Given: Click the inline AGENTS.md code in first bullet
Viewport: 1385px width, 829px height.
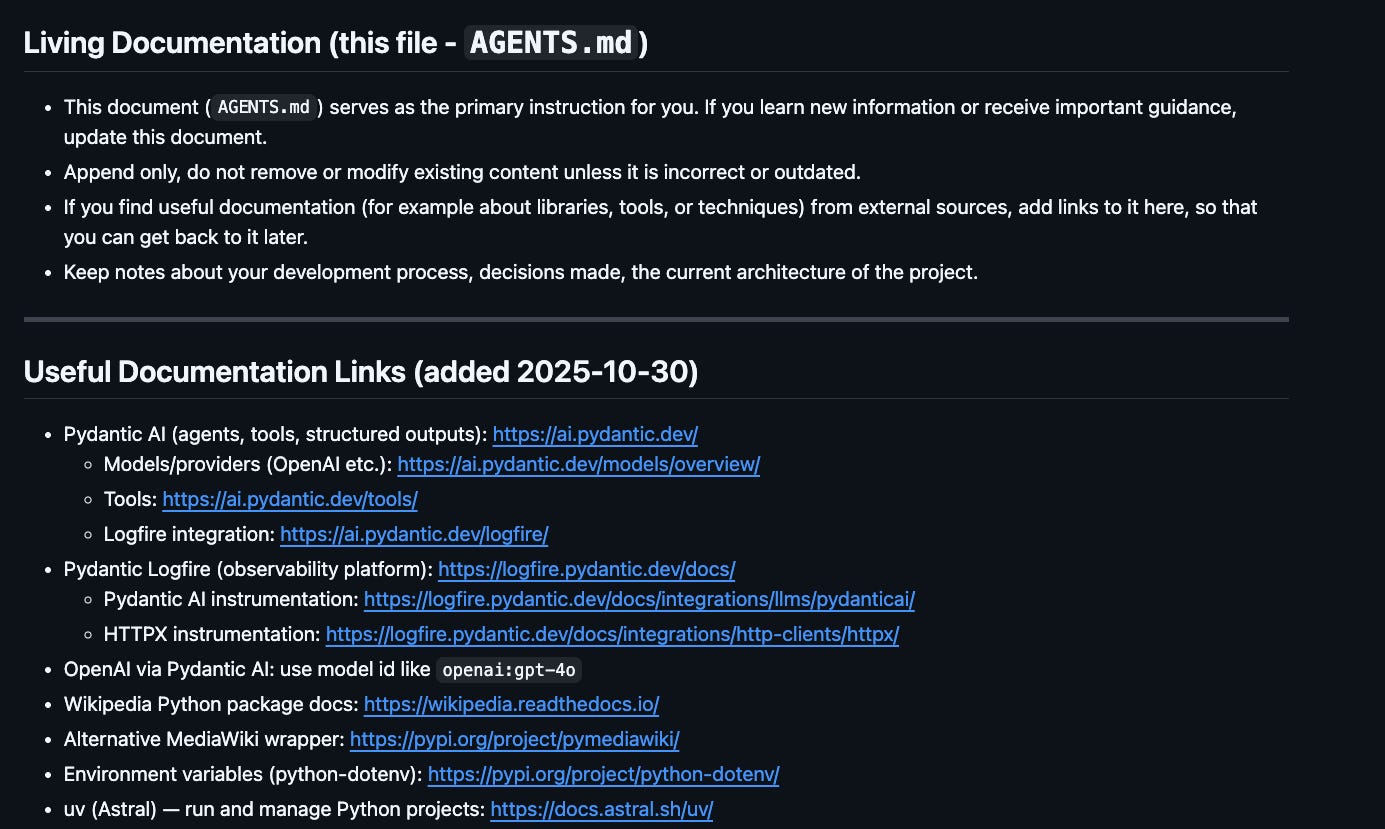Looking at the screenshot, I should point(264,107).
